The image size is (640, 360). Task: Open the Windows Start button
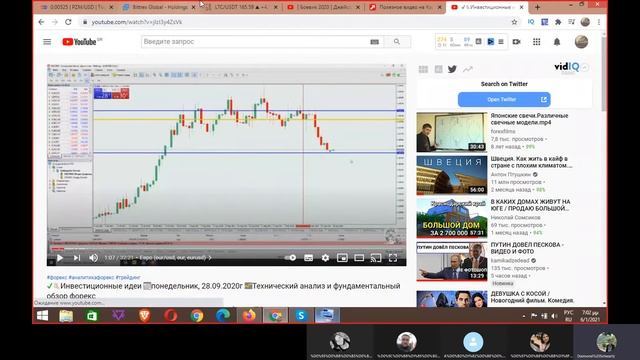coord(42,316)
